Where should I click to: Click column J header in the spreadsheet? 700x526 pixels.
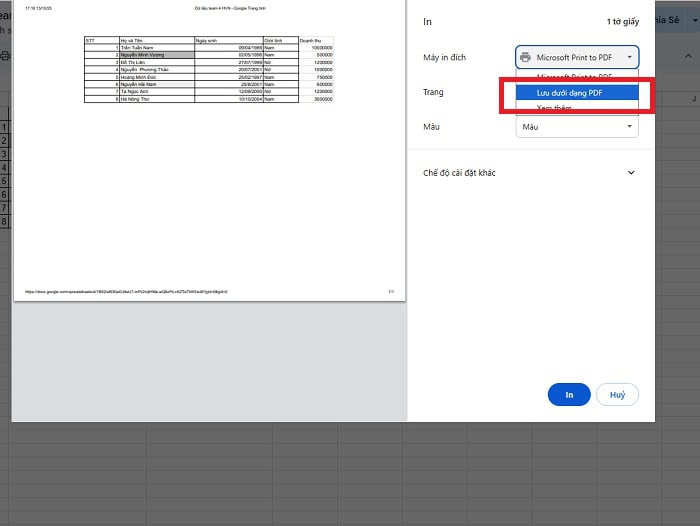click(693, 99)
